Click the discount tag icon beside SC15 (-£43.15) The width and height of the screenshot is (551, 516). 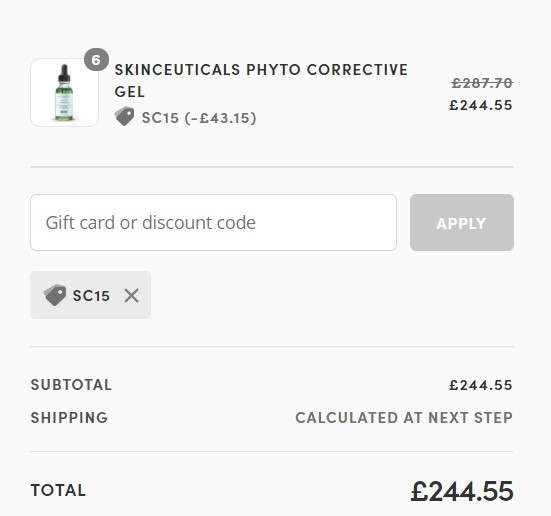(x=124, y=116)
